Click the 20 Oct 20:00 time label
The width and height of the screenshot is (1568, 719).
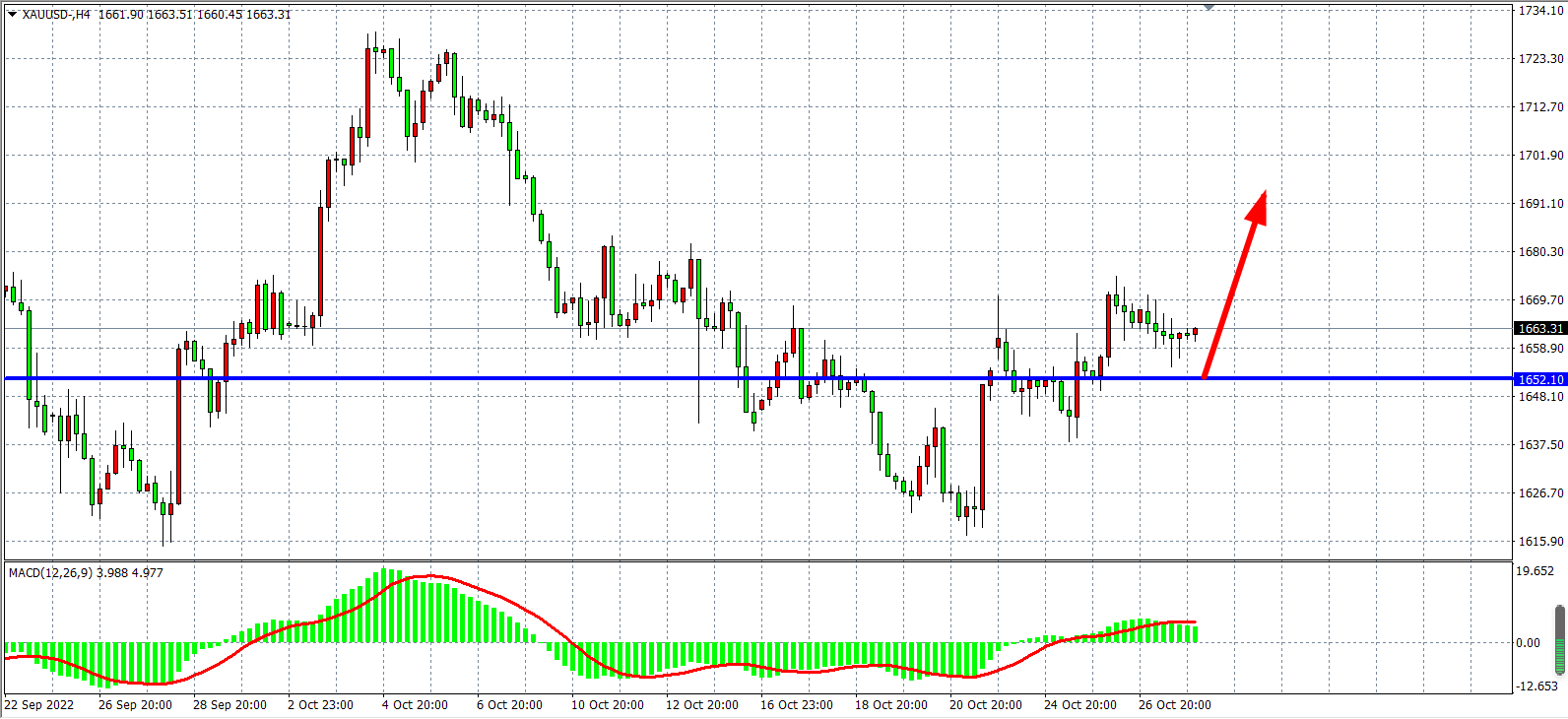(986, 705)
